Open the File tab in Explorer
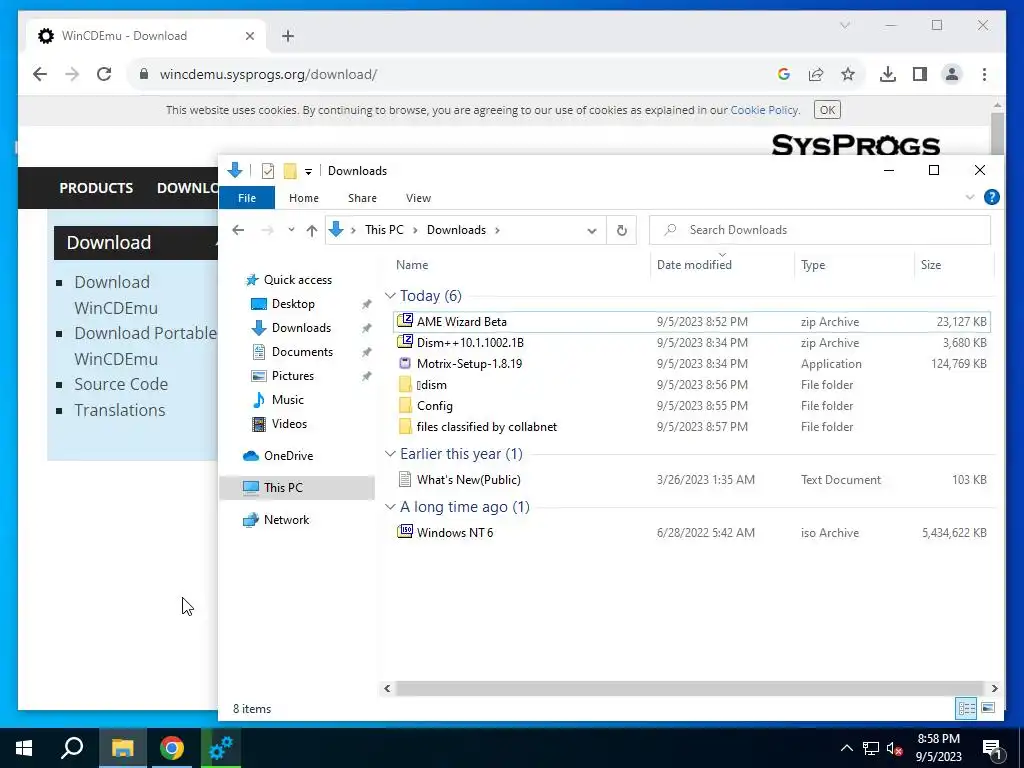The height and width of the screenshot is (768, 1024). [247, 198]
